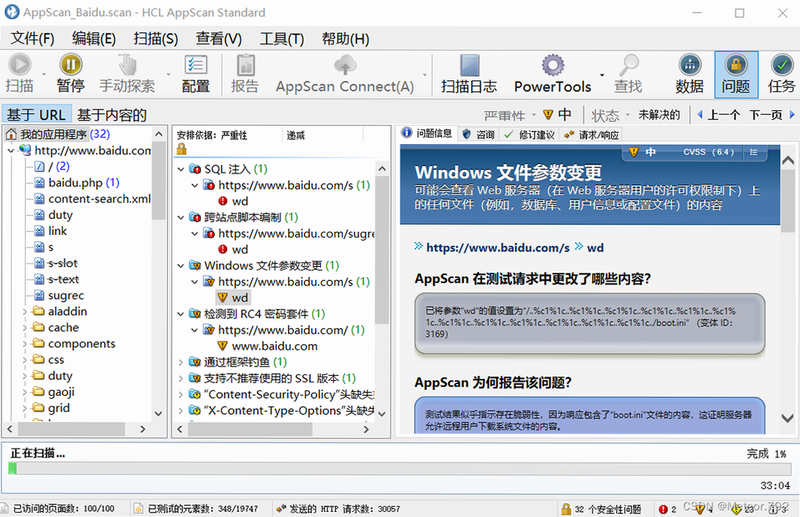Open the 帮助(H) menu
800x517 pixels.
point(345,39)
